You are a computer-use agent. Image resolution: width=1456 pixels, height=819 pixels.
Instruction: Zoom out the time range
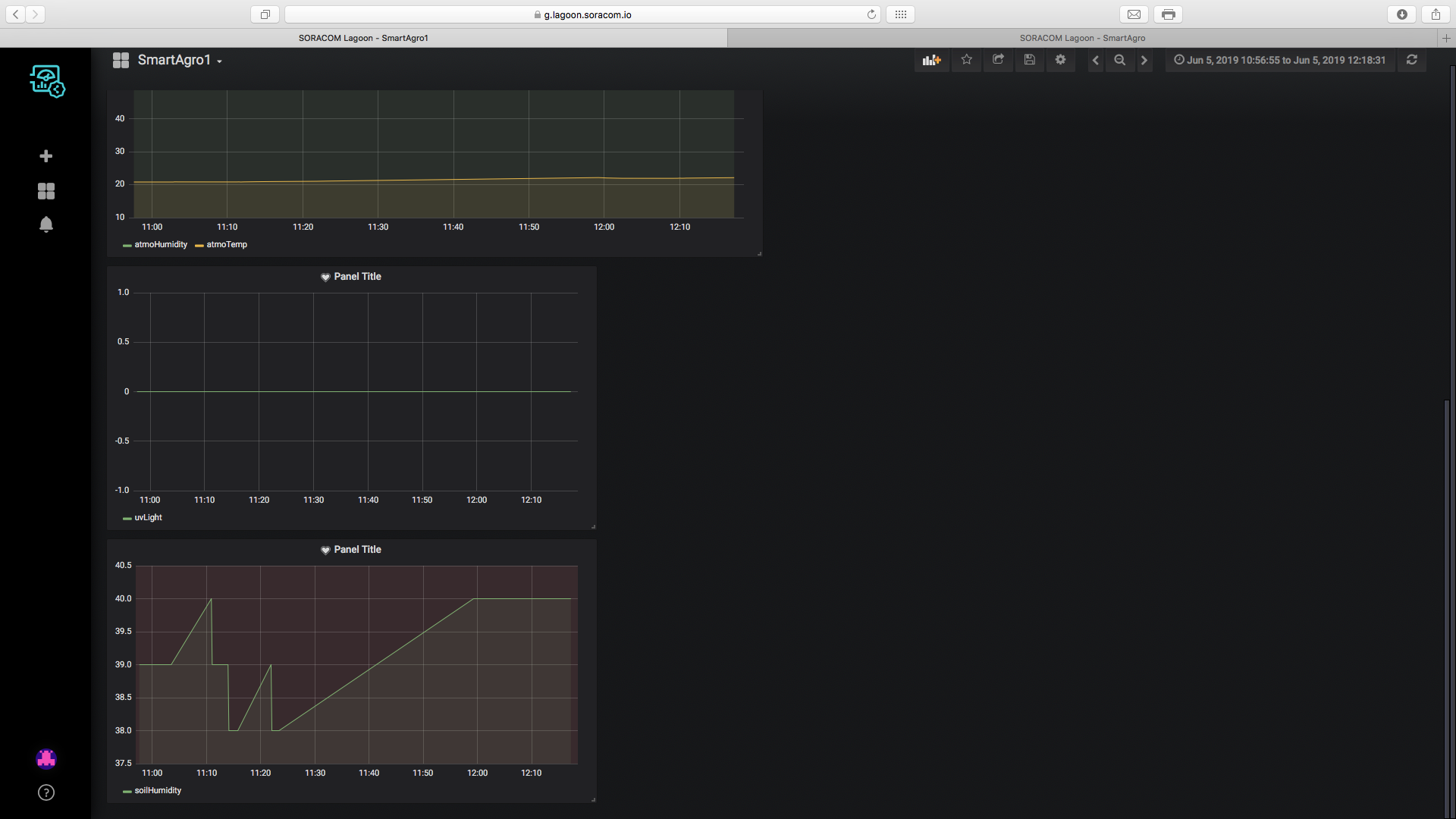1119,60
